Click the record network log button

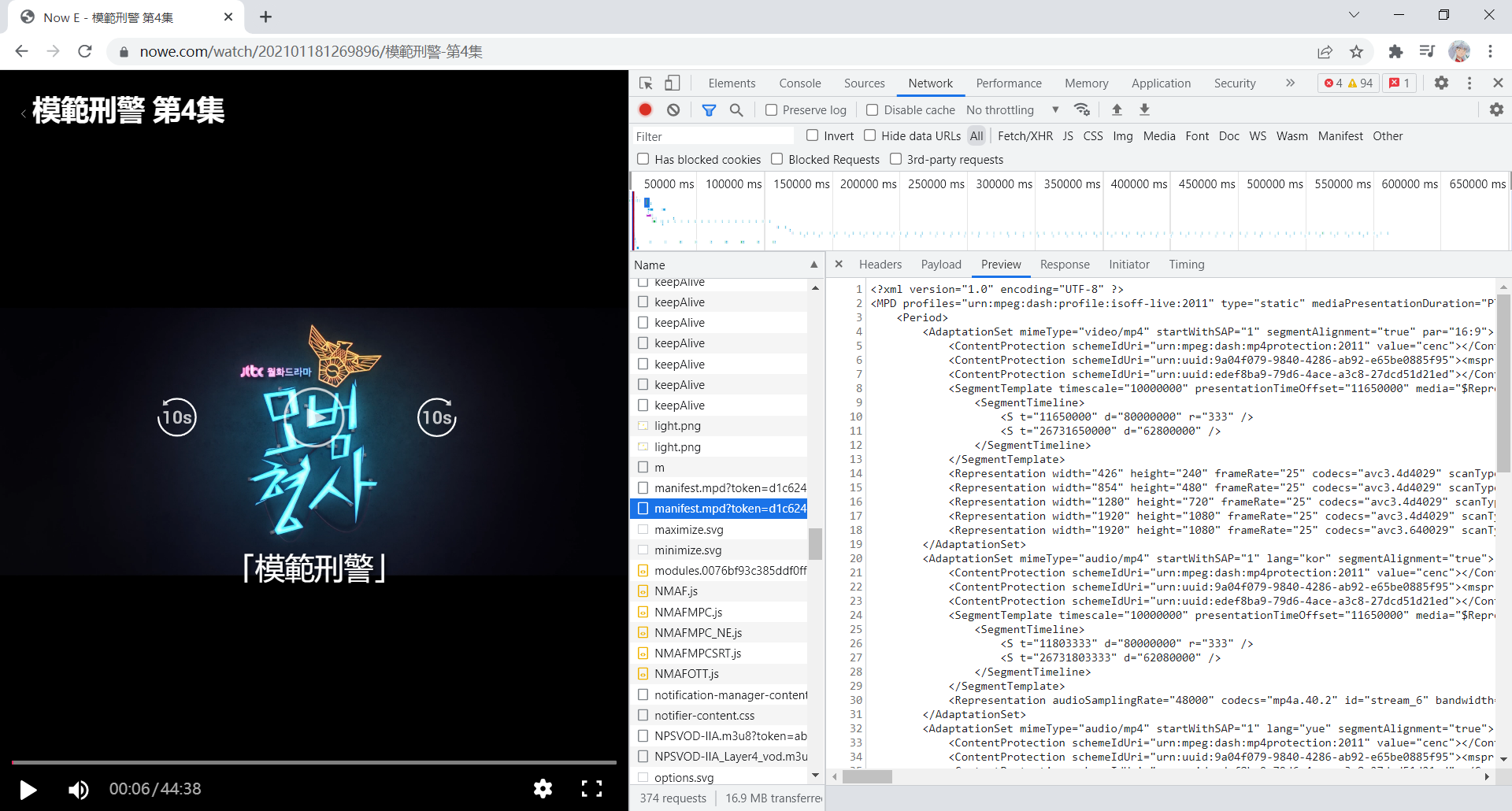(646, 110)
